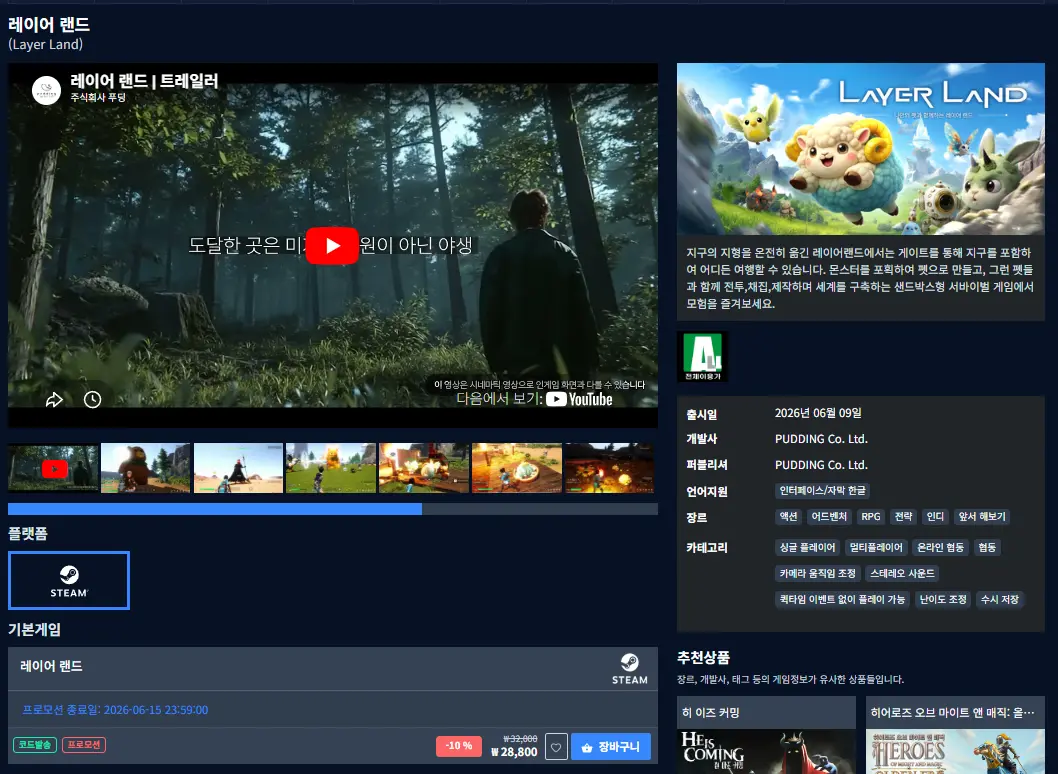Viewport: 1058px width, 774px height.
Task: Click the thumbnail gallery scrollbar
Action: pos(333,509)
